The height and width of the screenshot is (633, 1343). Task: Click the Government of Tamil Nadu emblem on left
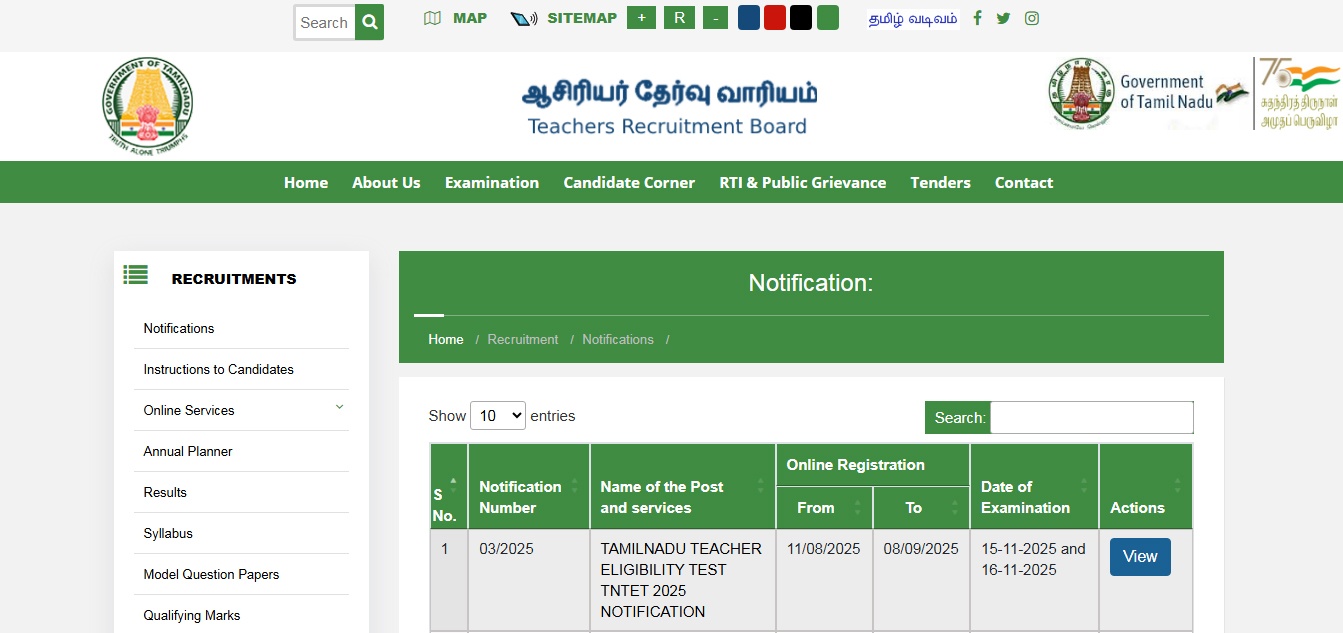click(148, 105)
